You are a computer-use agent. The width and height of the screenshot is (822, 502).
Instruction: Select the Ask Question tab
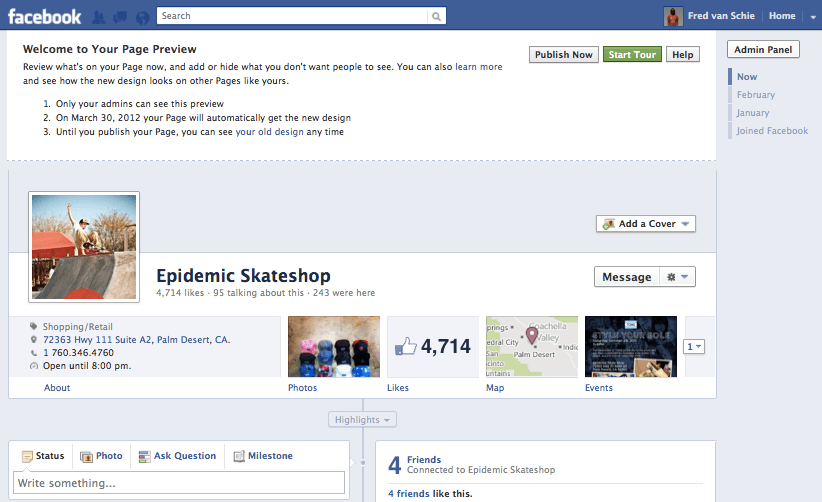177,456
